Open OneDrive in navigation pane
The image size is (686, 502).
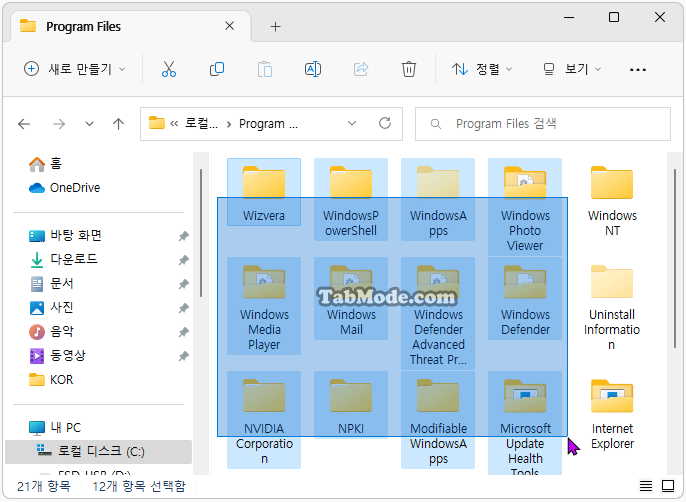pyautogui.click(x=65, y=188)
